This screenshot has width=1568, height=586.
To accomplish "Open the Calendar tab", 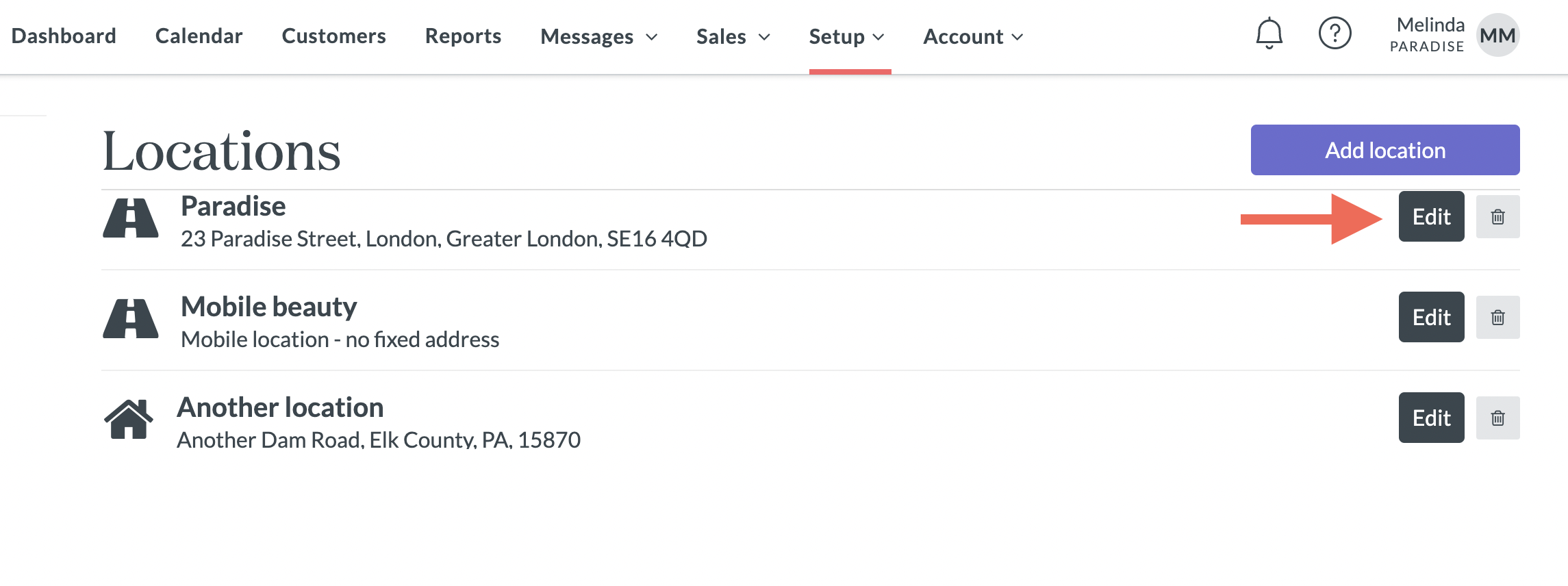I will pos(199,36).
